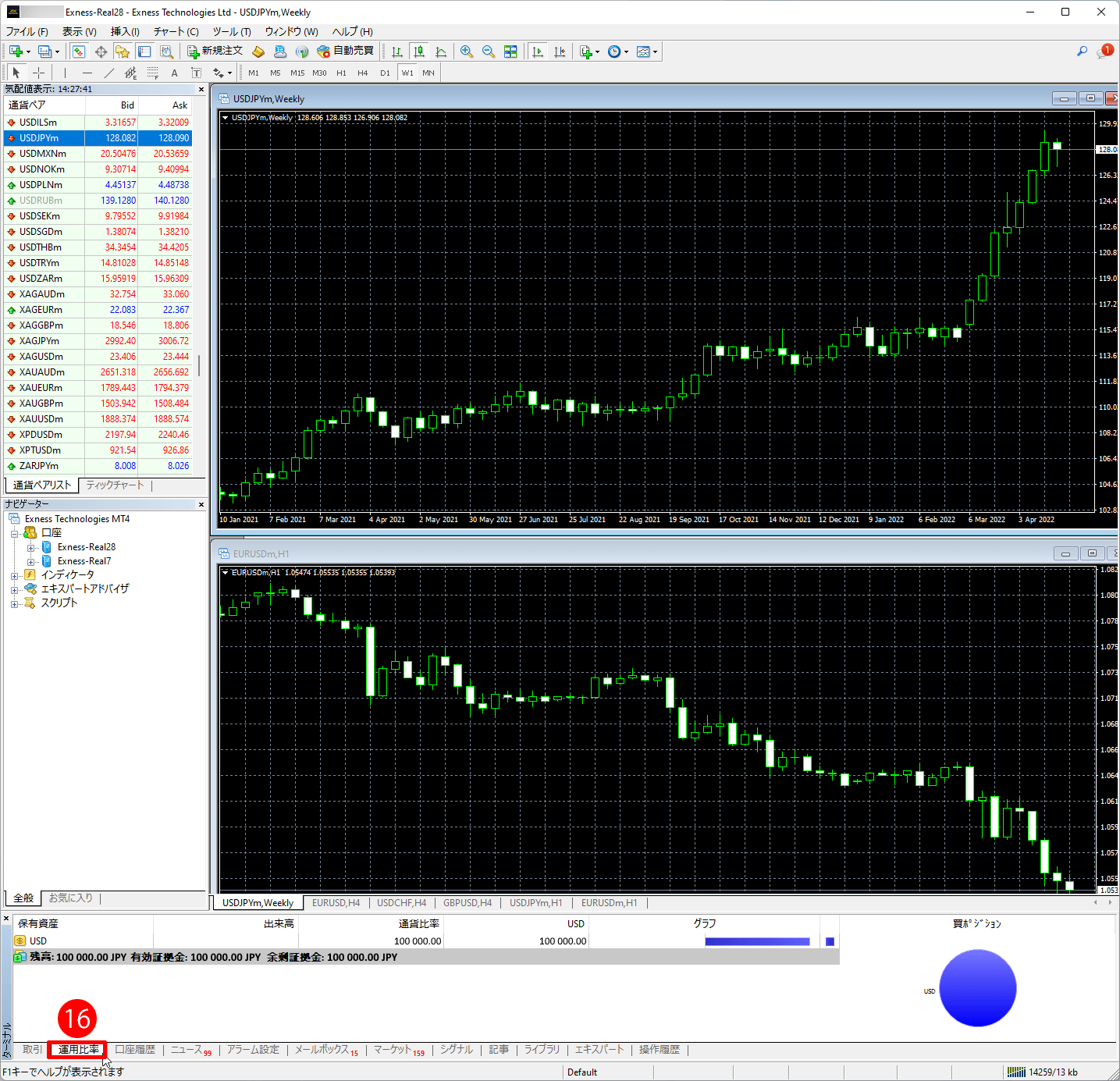Open the chart template dropdown arrow

656,52
